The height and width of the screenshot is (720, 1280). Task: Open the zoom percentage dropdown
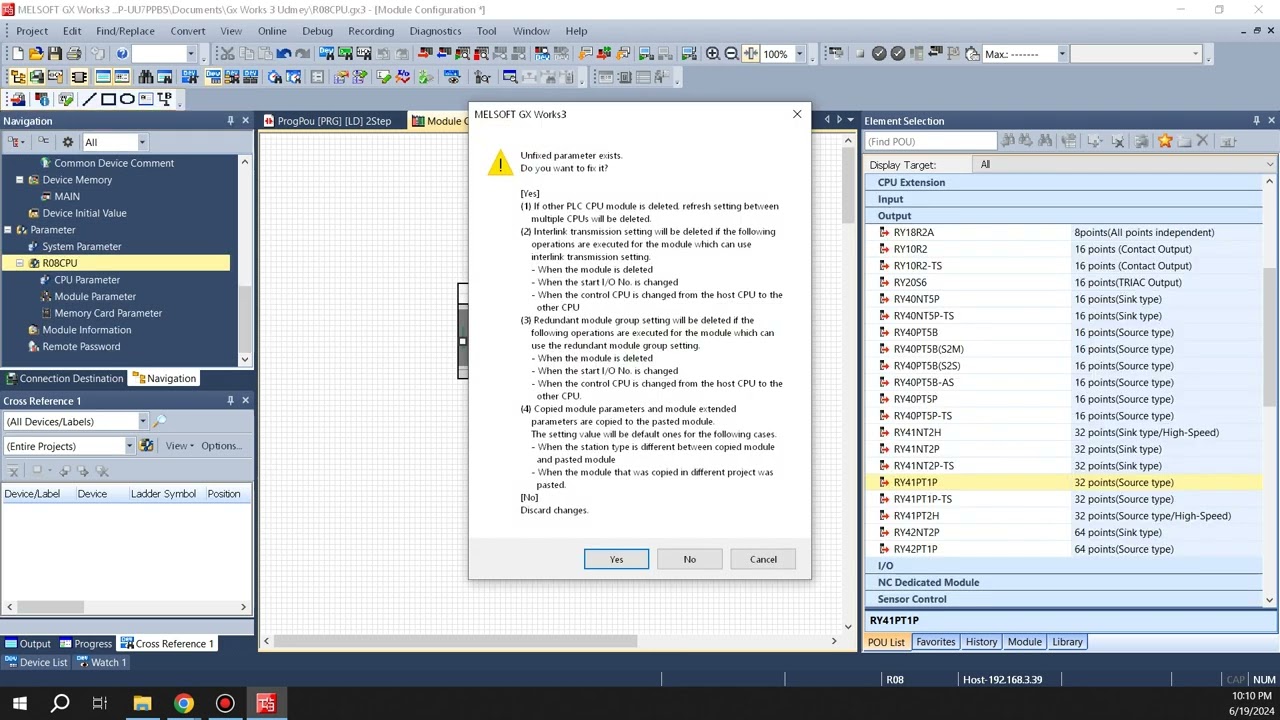pyautogui.click(x=799, y=54)
